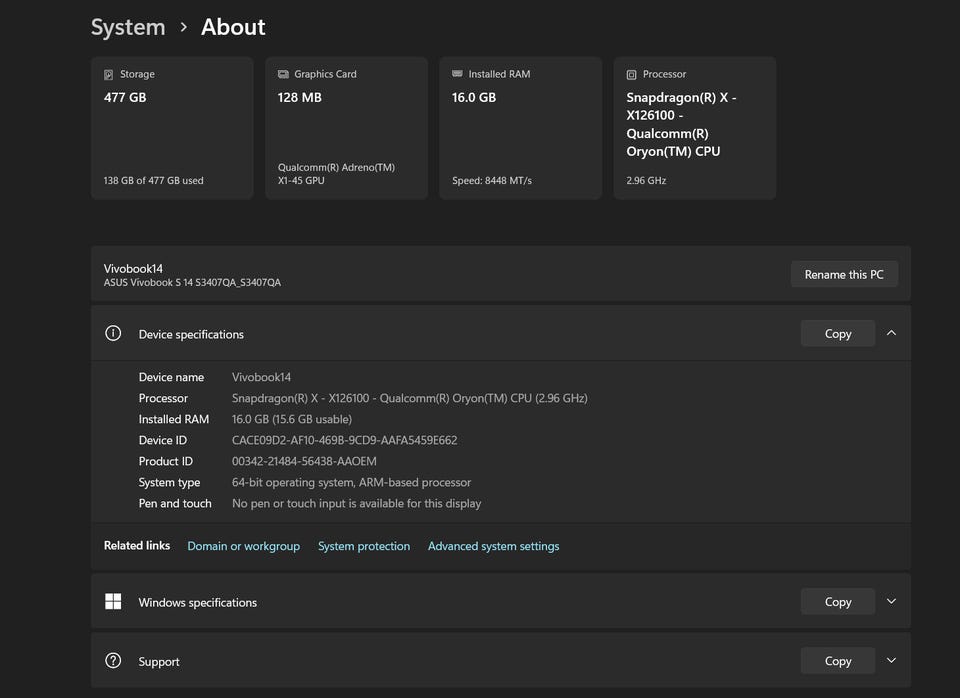Image resolution: width=960 pixels, height=698 pixels.
Task: Click the 64-bit operating system text
Action: (351, 482)
